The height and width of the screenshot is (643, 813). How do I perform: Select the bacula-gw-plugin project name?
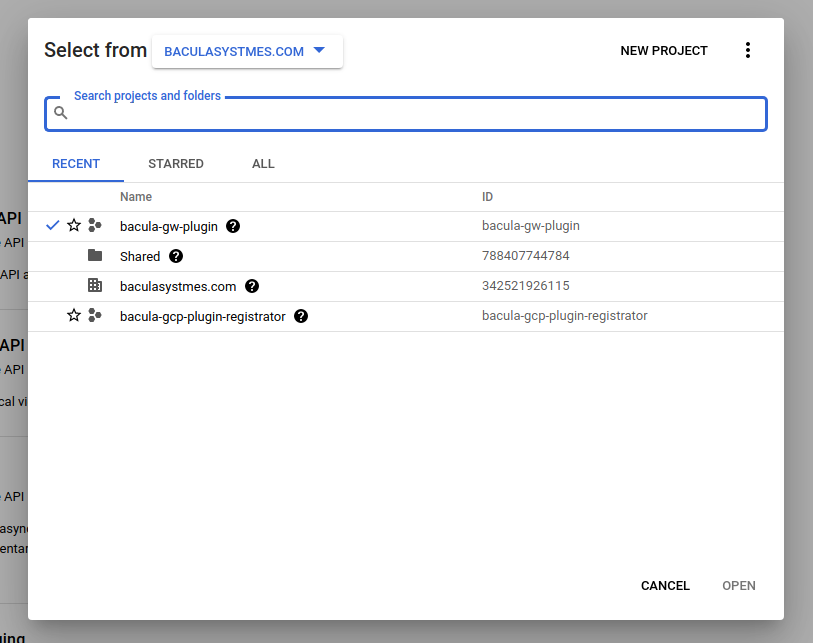point(169,227)
